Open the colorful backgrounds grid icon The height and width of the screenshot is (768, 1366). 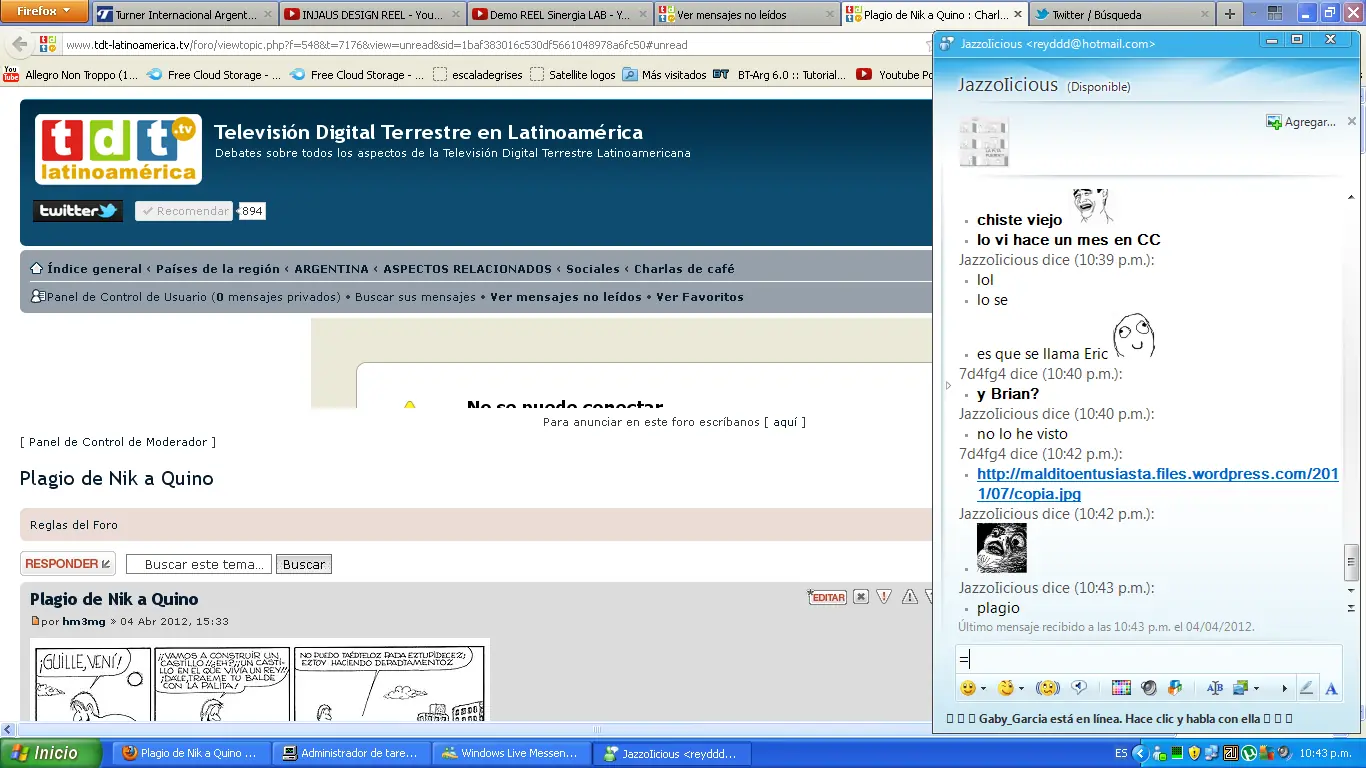pos(1121,688)
